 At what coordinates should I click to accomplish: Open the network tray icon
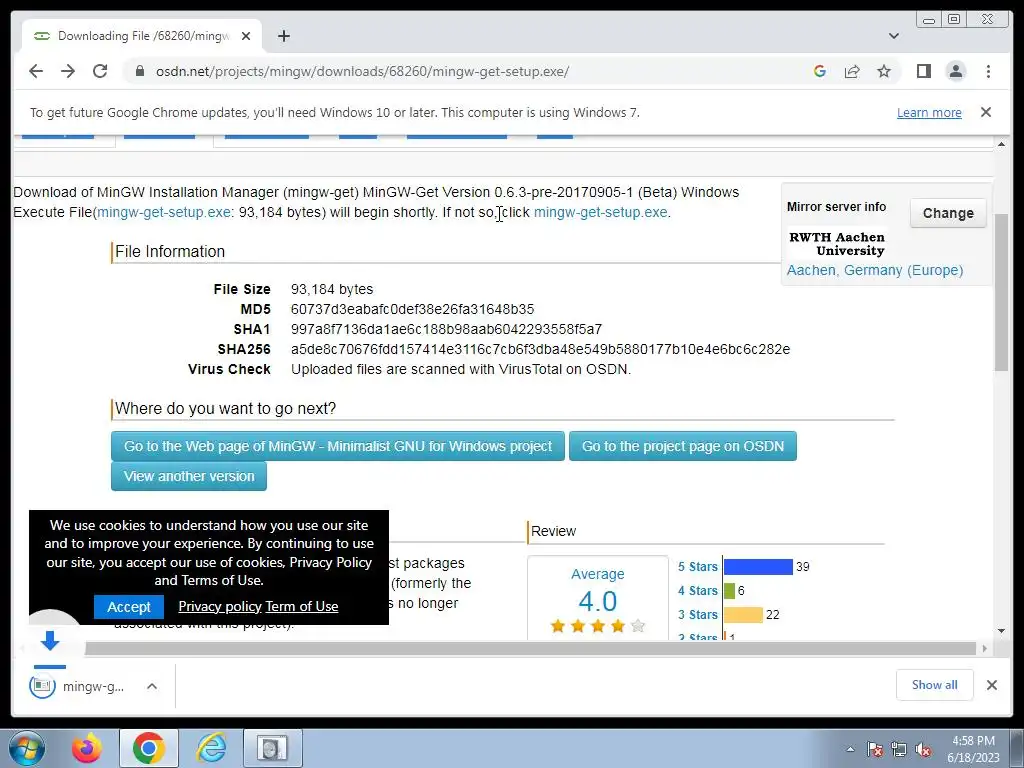(899, 749)
